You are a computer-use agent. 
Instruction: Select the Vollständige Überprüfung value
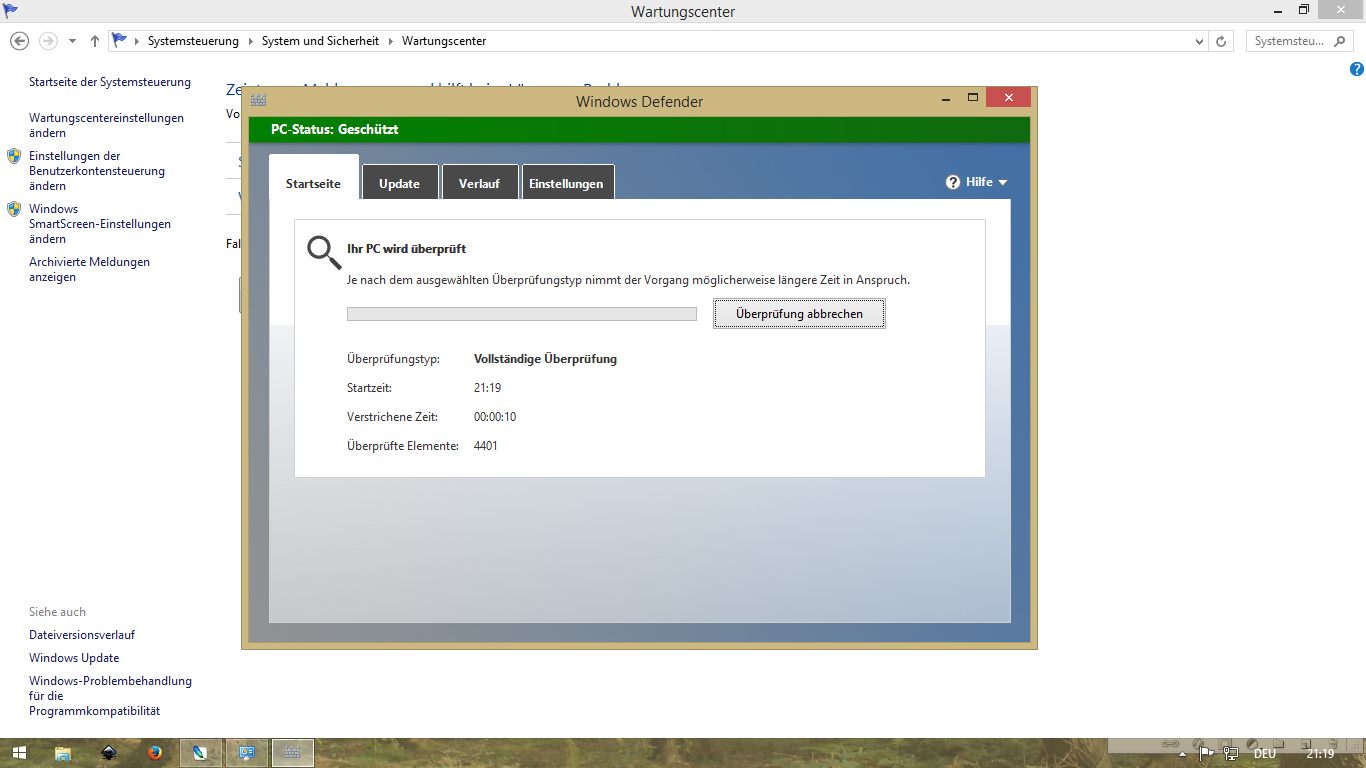(x=545, y=359)
